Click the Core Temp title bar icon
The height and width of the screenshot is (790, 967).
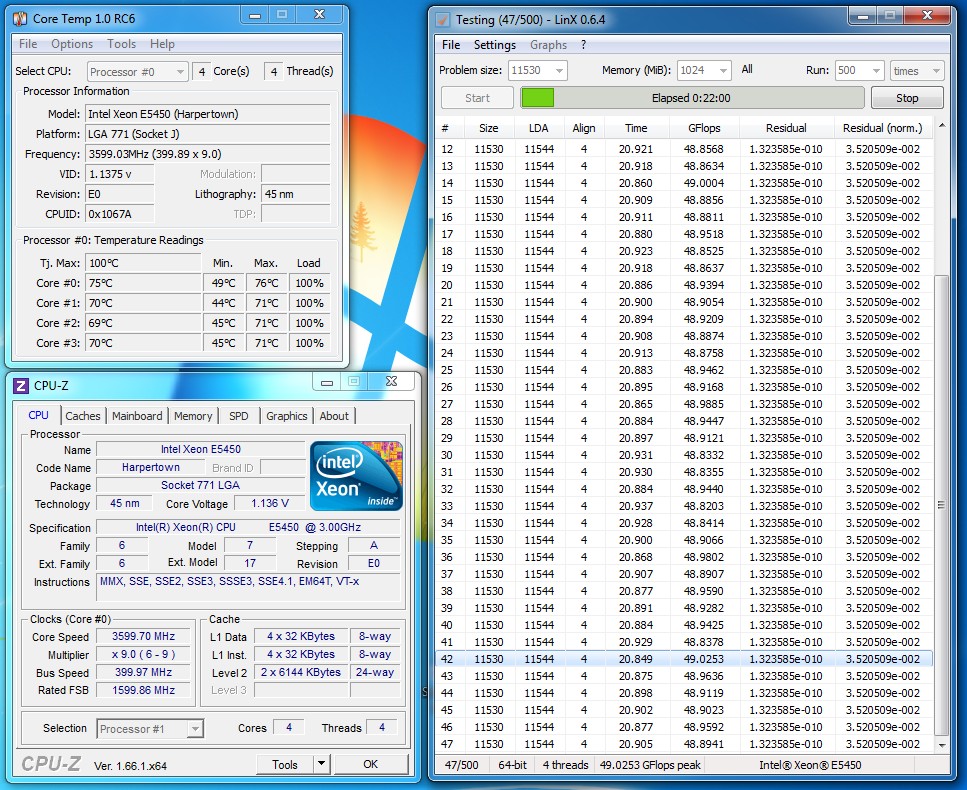click(20, 19)
